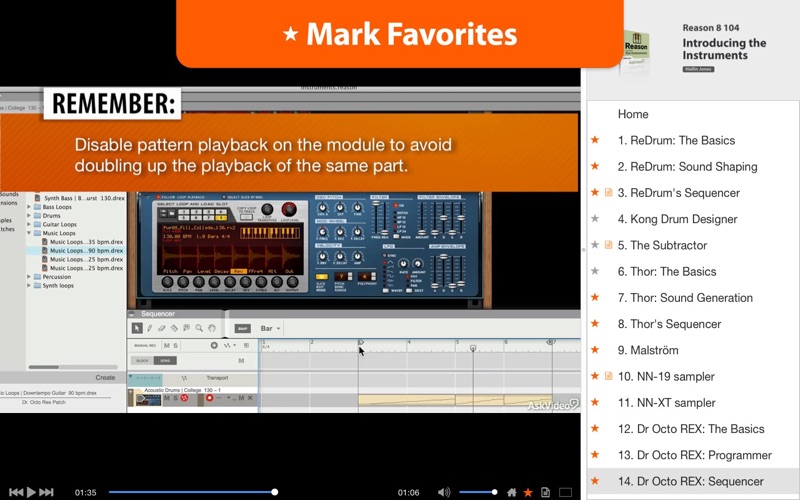Play the tutorial video

click(31, 492)
